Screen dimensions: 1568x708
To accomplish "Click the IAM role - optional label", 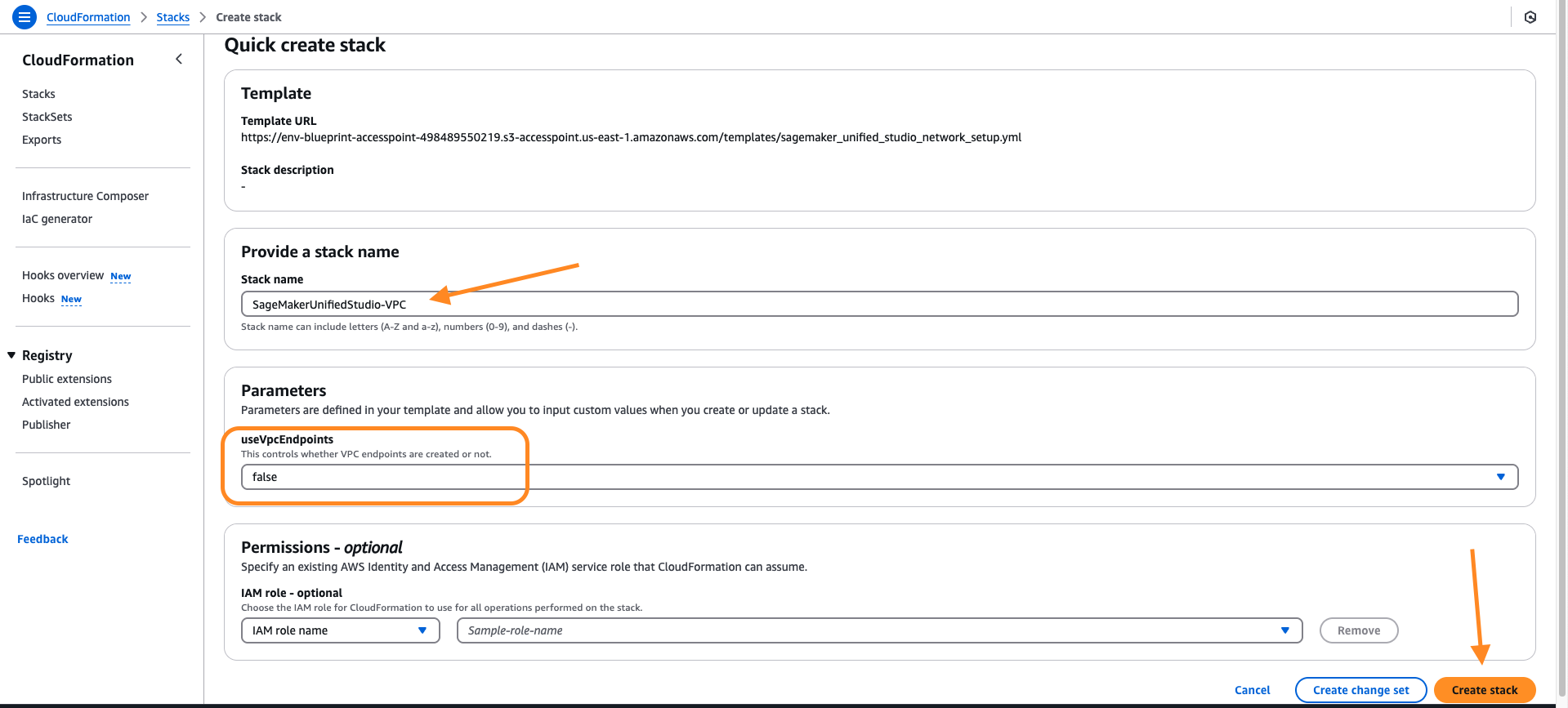I will (x=292, y=593).
